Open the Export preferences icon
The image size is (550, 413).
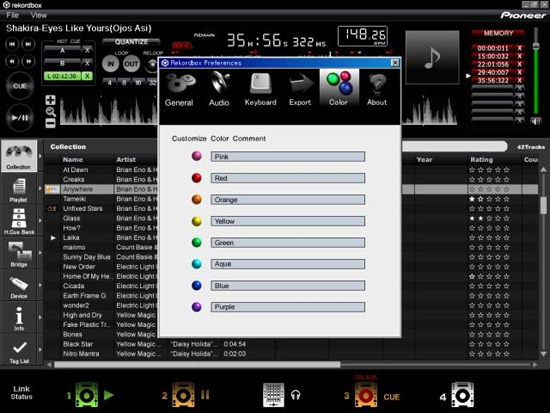(300, 89)
